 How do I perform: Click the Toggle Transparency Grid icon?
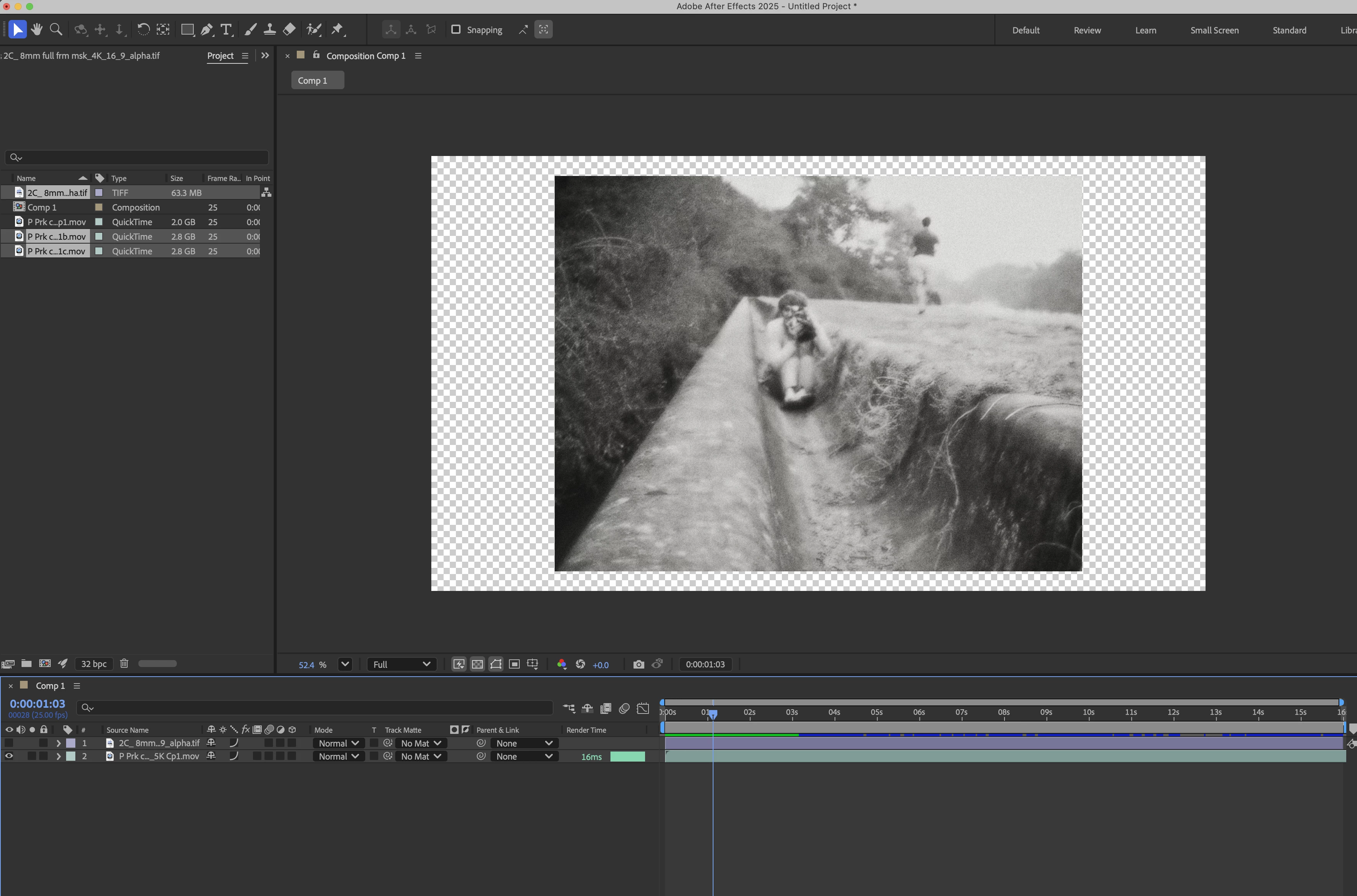tap(477, 664)
